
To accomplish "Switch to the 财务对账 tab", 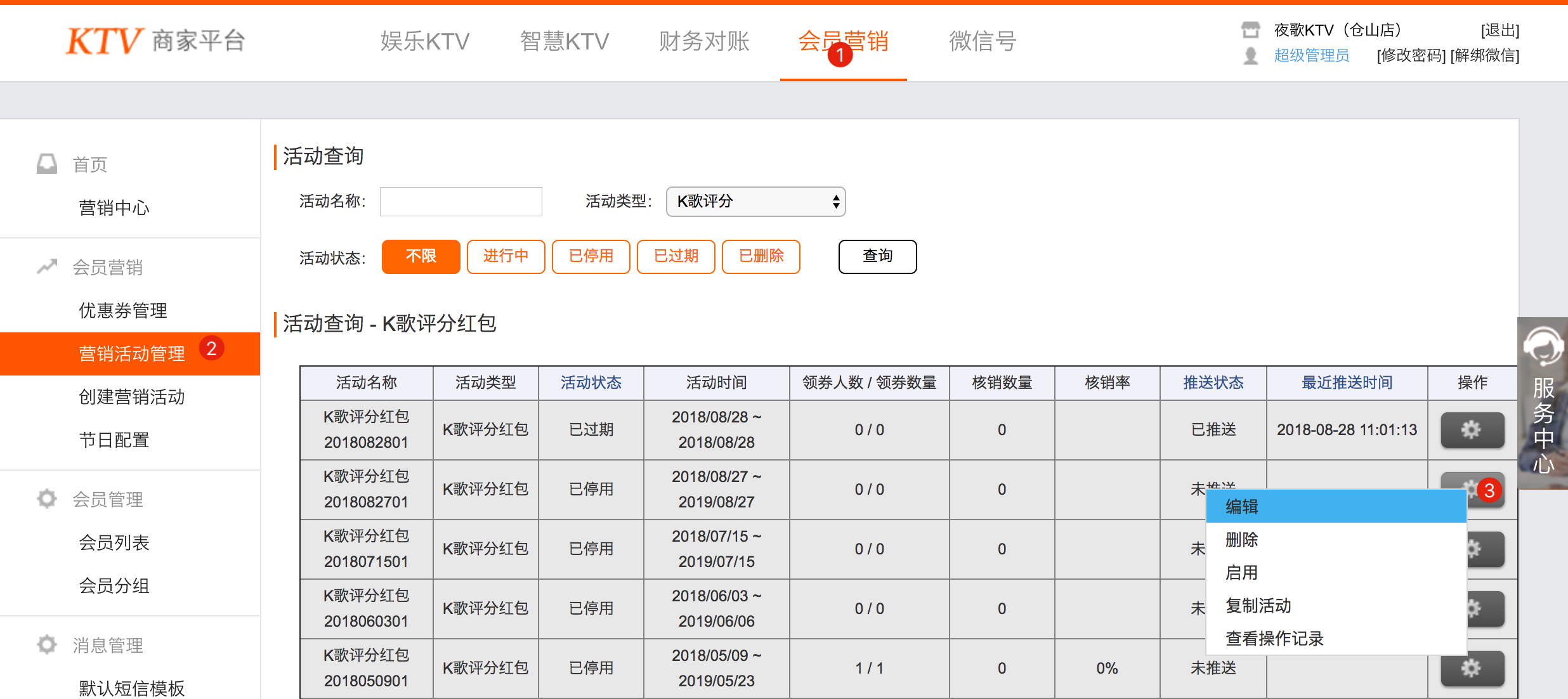I will pyautogui.click(x=703, y=41).
